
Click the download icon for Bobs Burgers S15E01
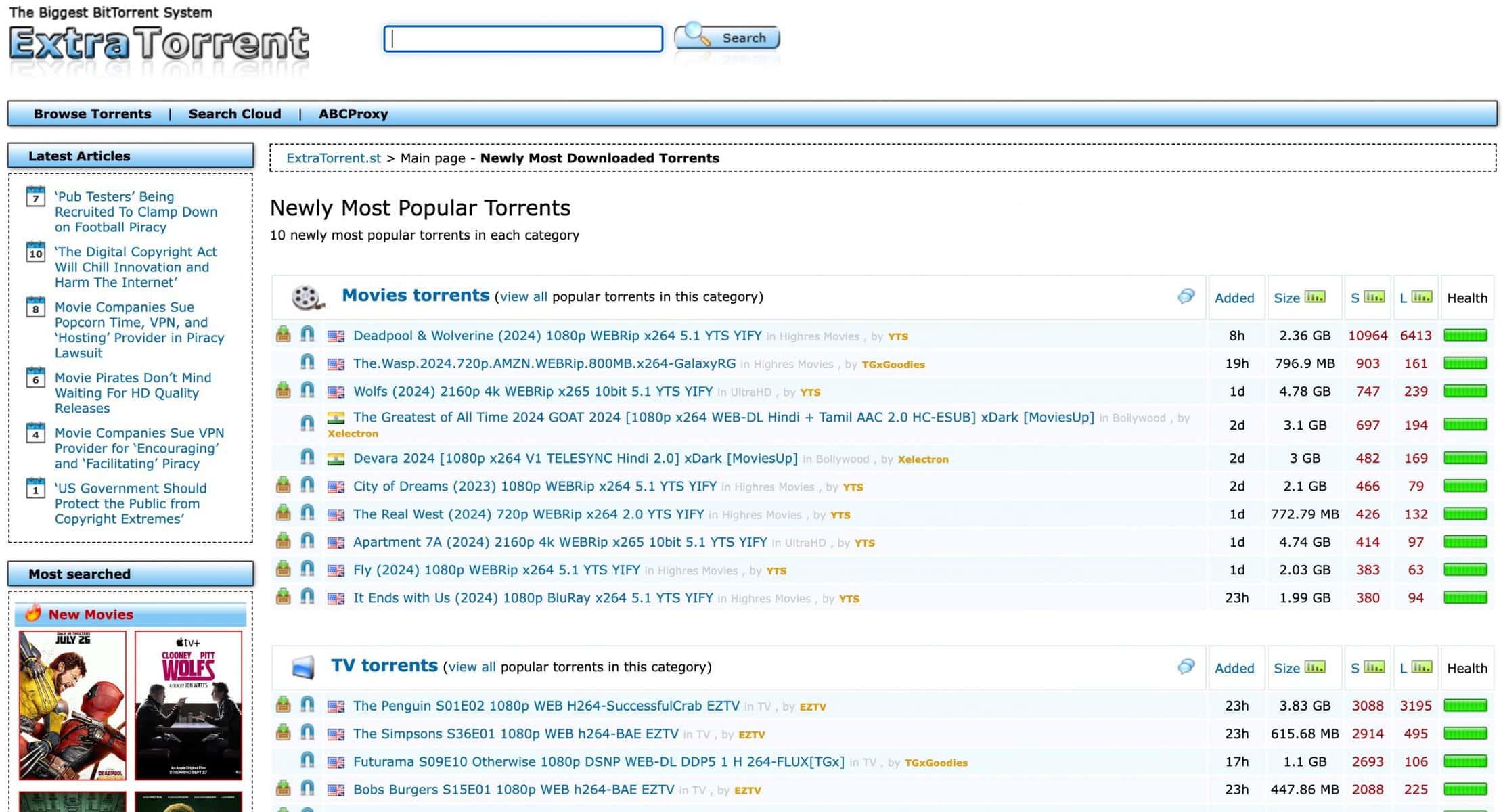pyautogui.click(x=284, y=788)
